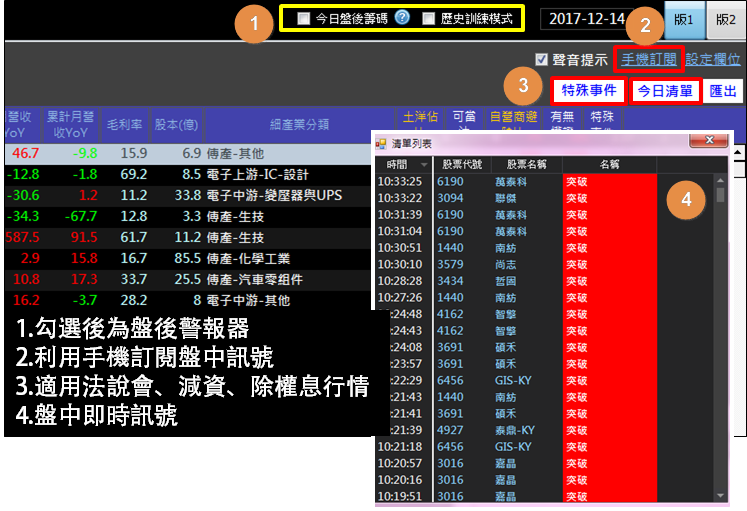Click the 匯出 export button
Viewport: 747px width, 511px height.
(x=723, y=91)
